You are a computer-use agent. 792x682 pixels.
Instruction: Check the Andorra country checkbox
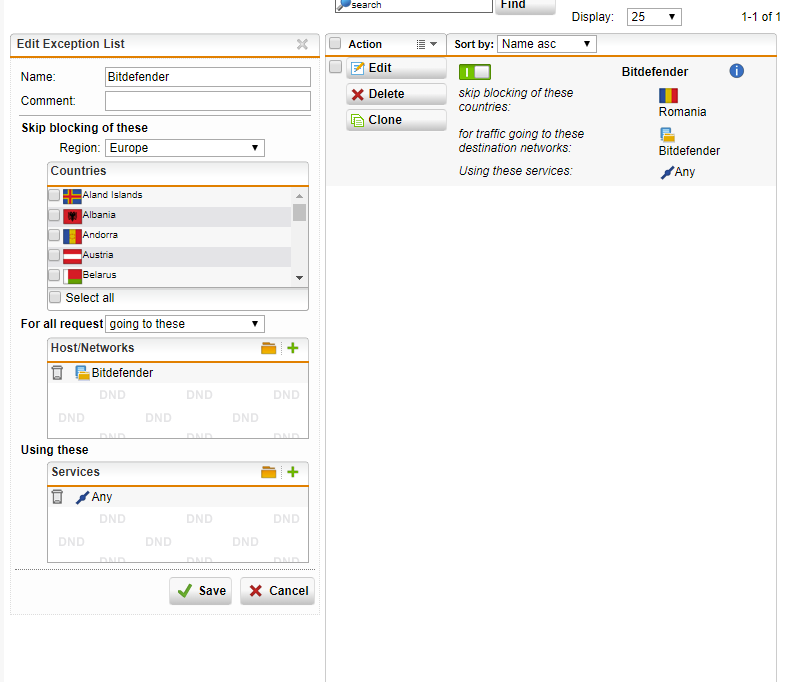54,235
